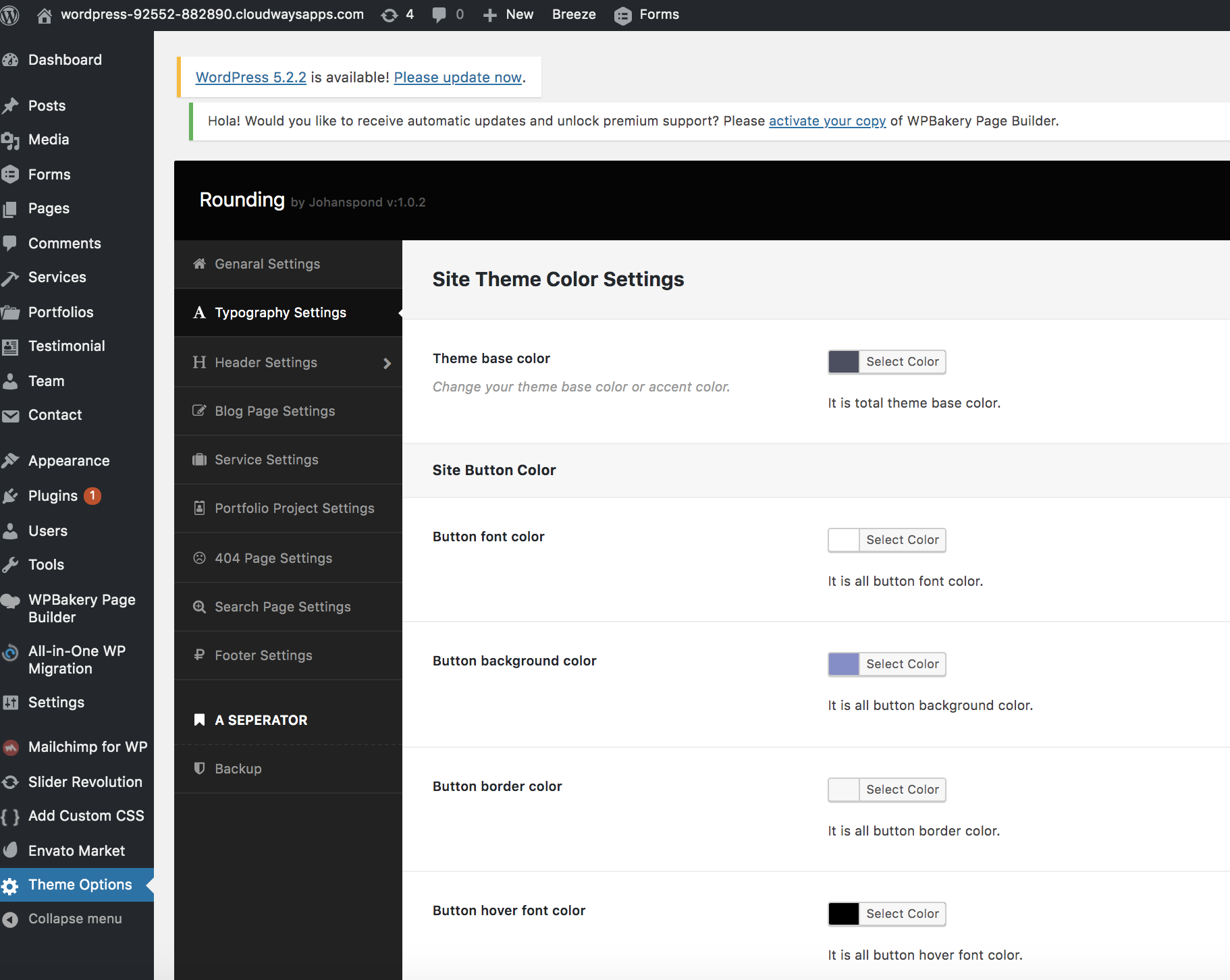The image size is (1230, 980).
Task: Open the Service Settings tab
Action: pyautogui.click(x=288, y=460)
